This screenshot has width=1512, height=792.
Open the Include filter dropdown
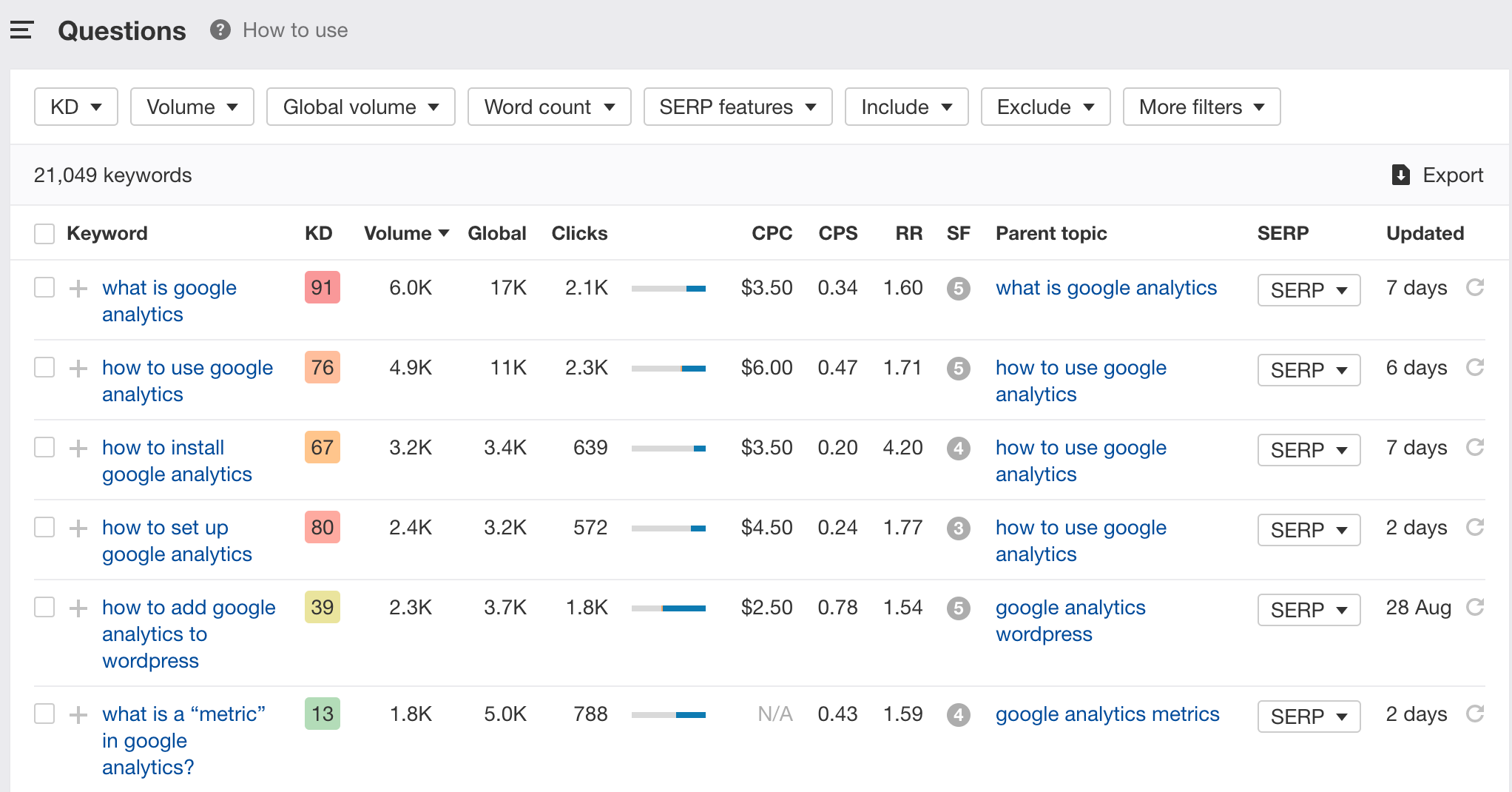907,107
